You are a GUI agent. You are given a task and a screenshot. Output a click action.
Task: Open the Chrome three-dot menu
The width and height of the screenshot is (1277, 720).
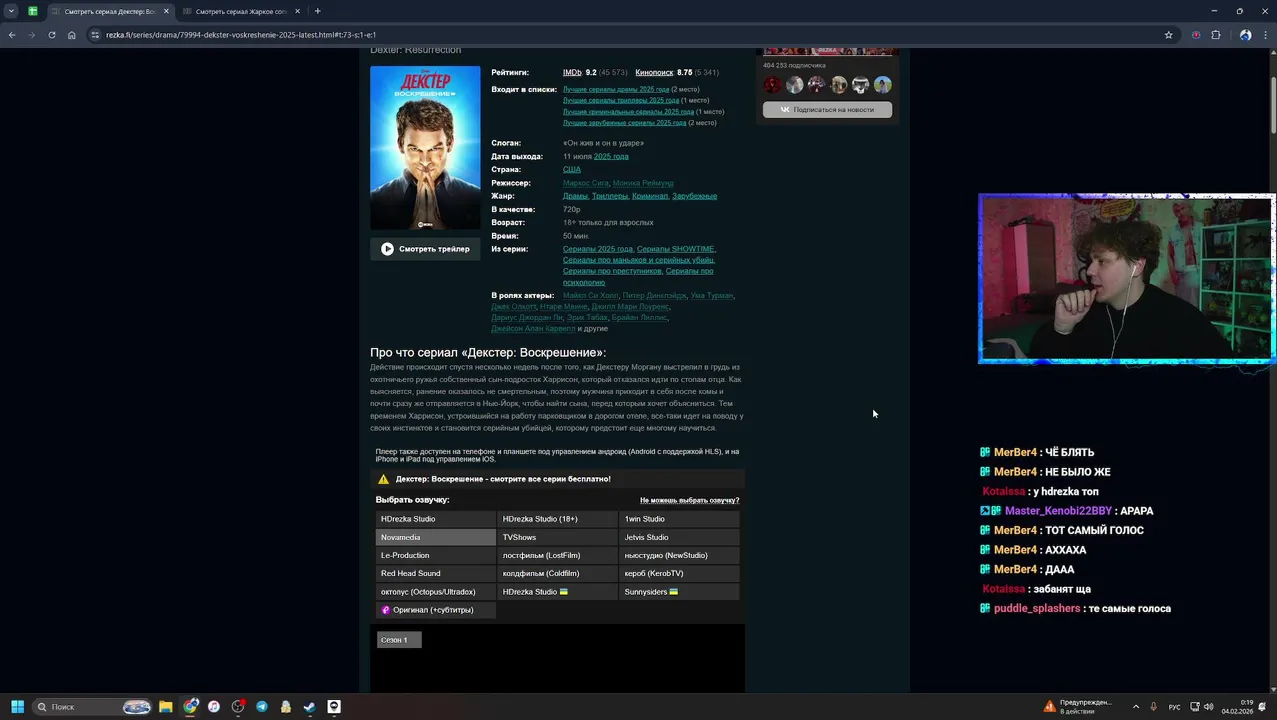1265,35
